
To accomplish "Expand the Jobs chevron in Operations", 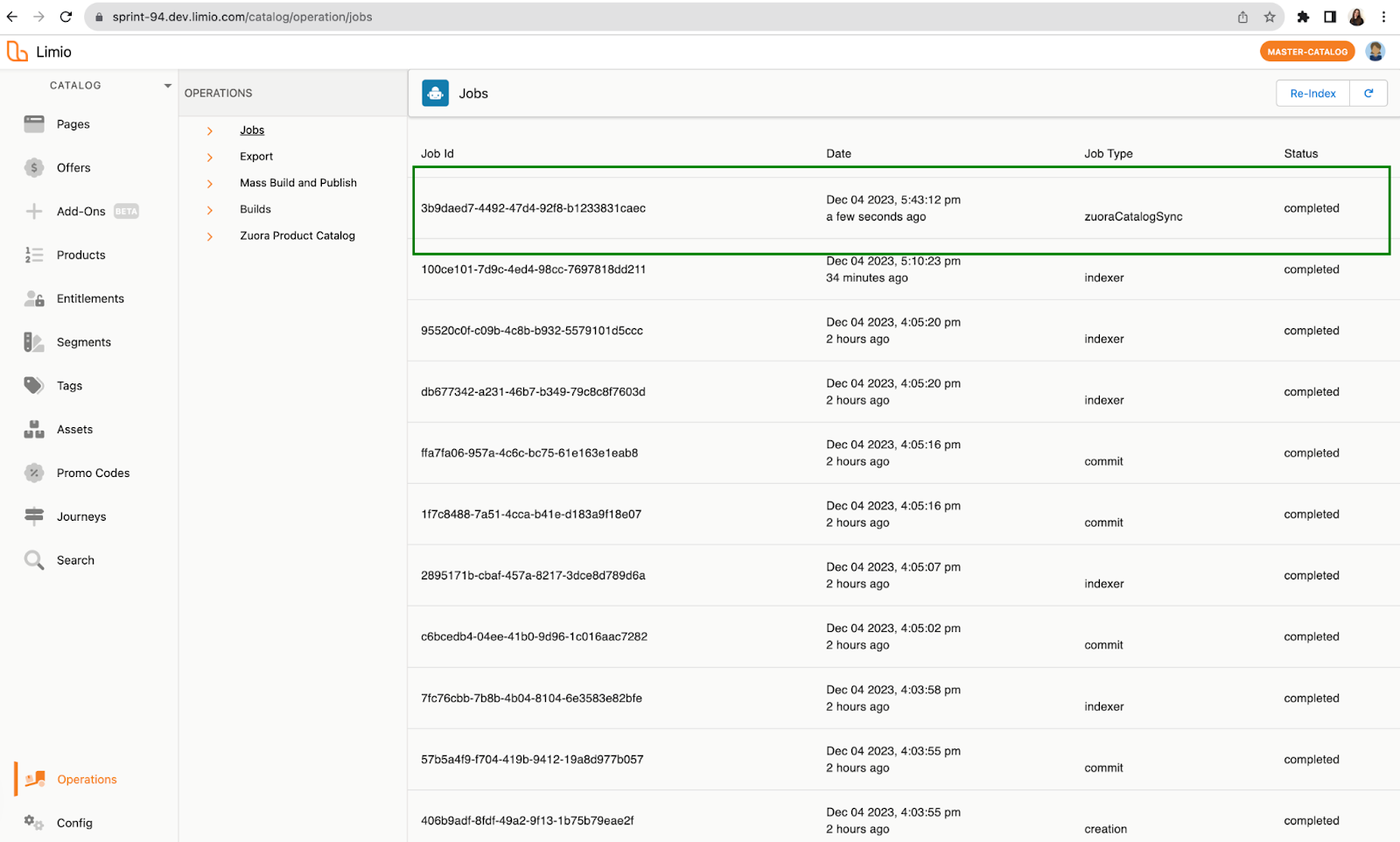I will point(210,131).
